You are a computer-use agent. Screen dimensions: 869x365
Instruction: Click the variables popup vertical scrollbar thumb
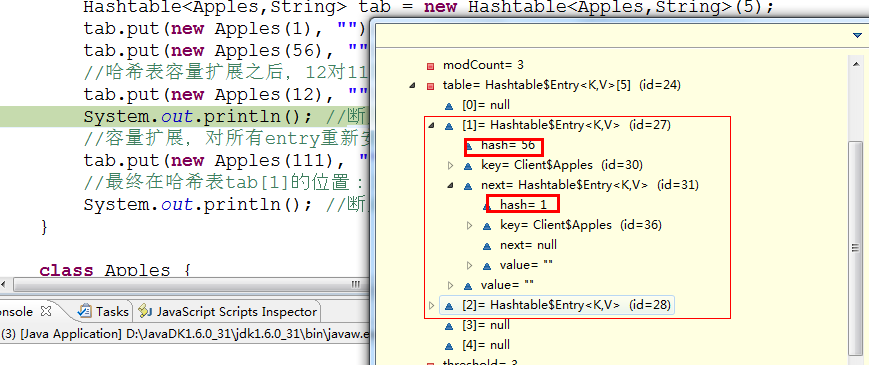point(856,248)
